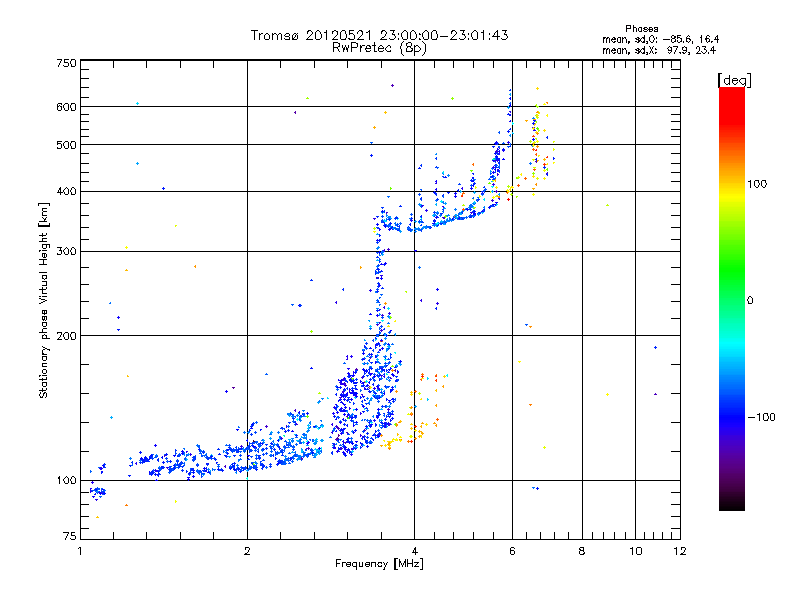Click the x-axis tick label '10'
This screenshot has width=800, height=600.
[x=636, y=551]
